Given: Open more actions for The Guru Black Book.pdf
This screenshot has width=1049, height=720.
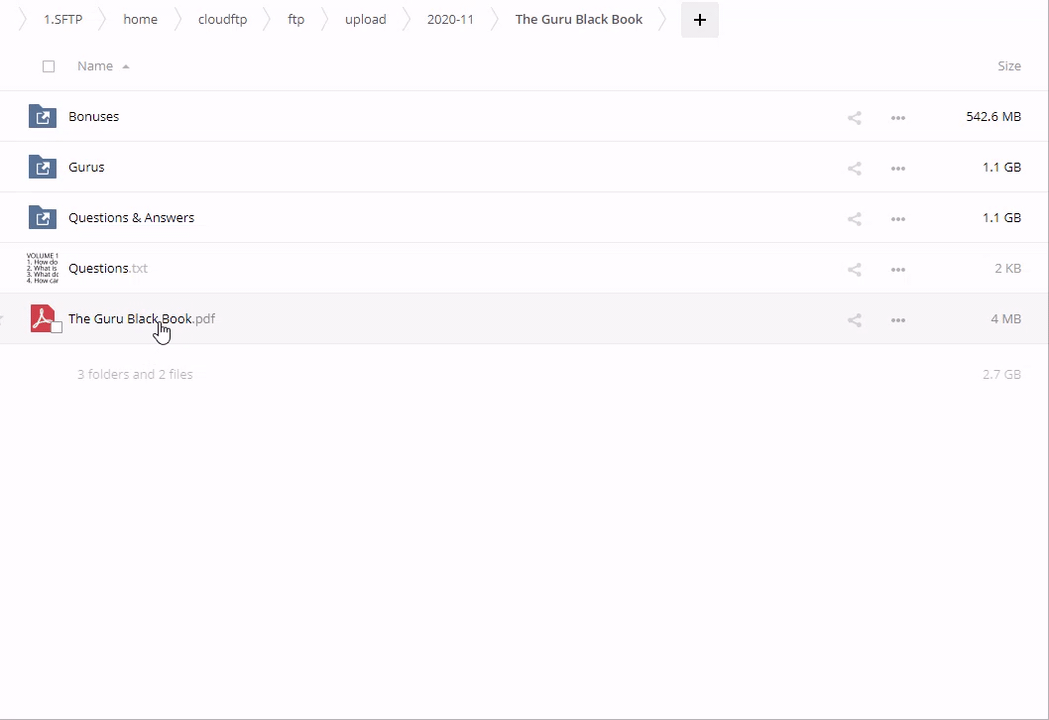Looking at the screenshot, I should coord(898,320).
